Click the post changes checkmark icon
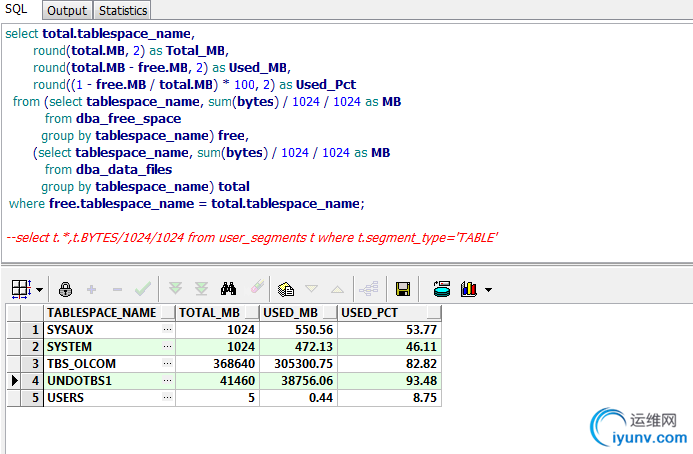The image size is (693, 454). point(143,290)
